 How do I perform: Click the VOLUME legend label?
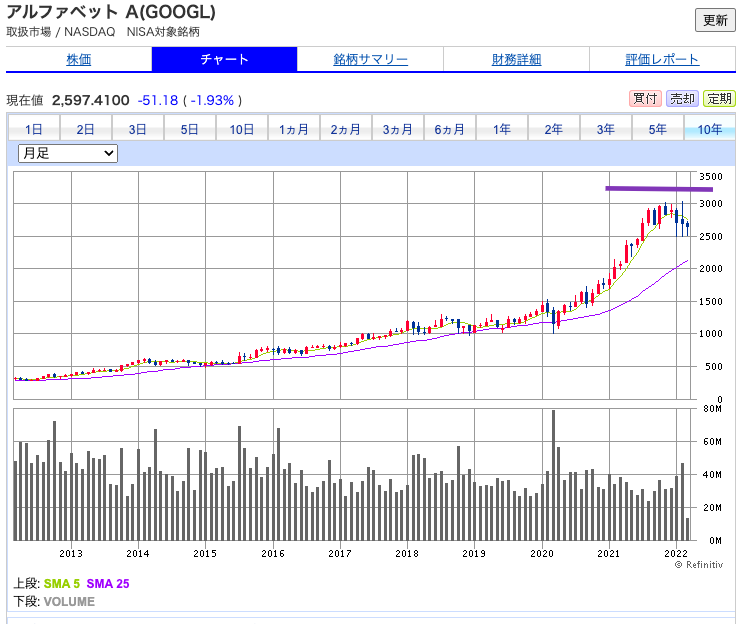[69, 602]
